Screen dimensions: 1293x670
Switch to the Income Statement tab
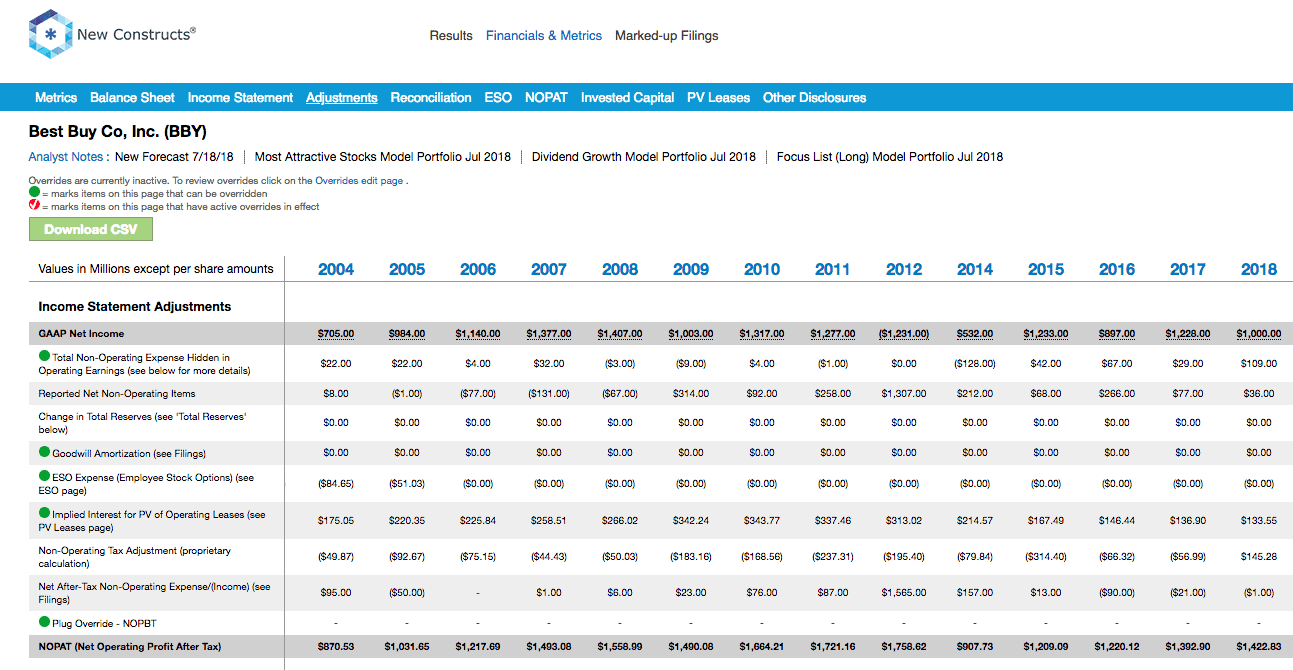[240, 97]
